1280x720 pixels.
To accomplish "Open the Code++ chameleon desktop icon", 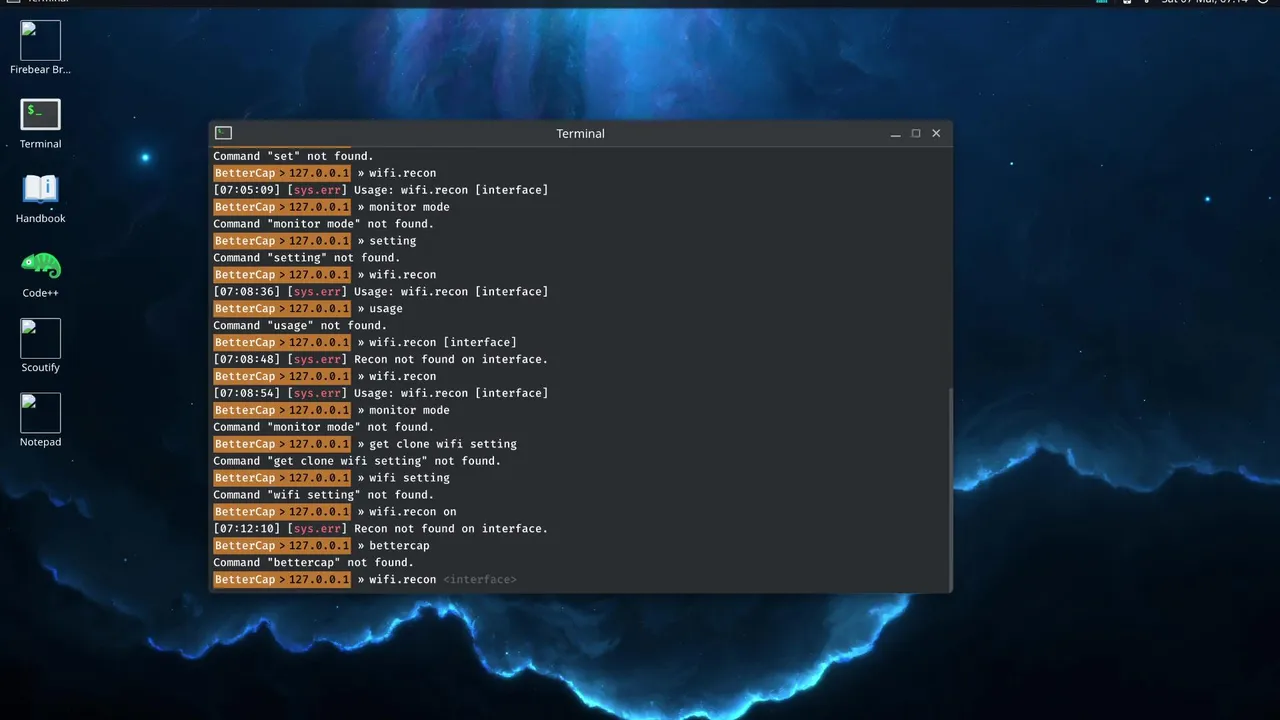I will point(40,265).
